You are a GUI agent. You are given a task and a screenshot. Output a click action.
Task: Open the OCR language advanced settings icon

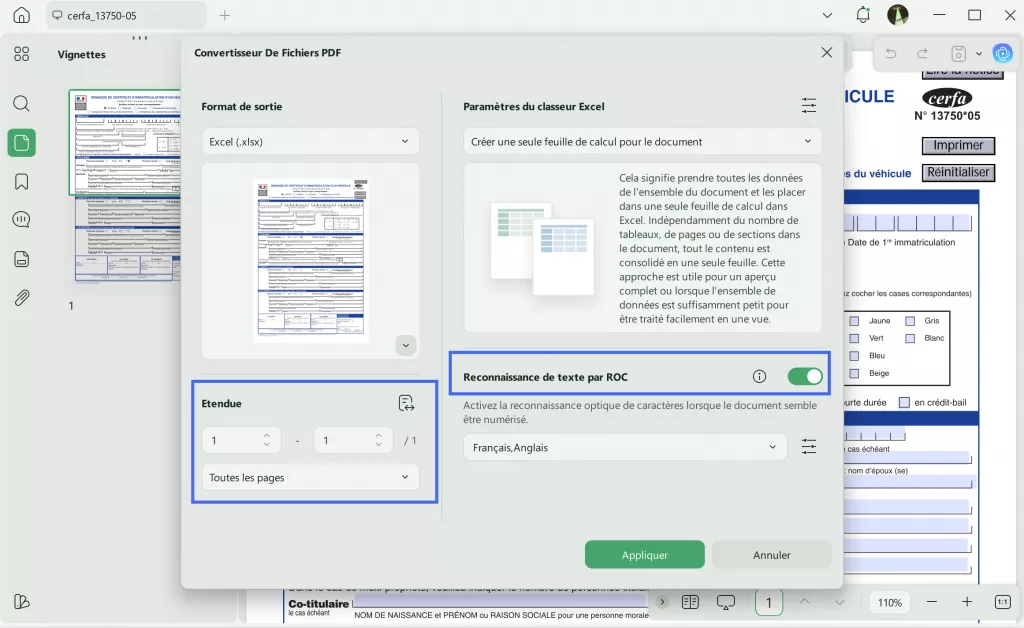(x=809, y=447)
